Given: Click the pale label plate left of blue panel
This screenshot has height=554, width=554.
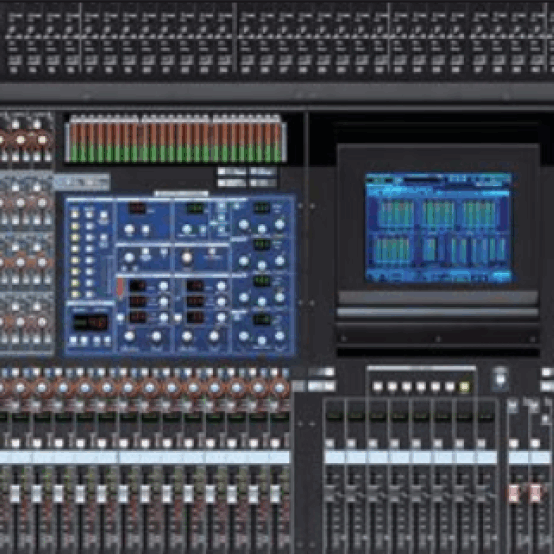Looking at the screenshot, I should click(82, 182).
